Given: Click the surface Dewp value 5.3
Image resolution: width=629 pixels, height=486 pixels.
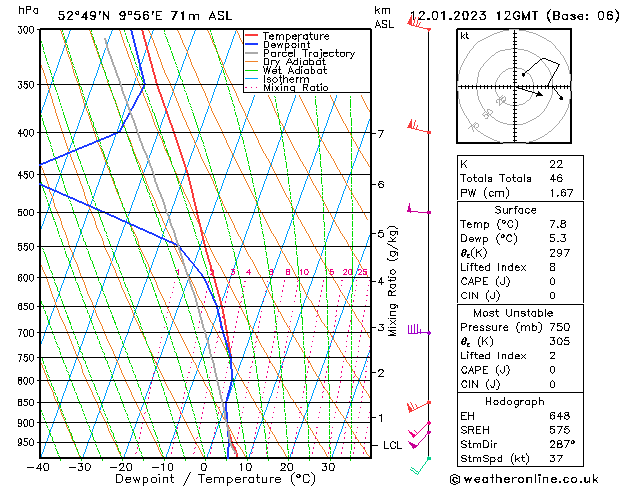Looking at the screenshot, I should pyautogui.click(x=558, y=239).
